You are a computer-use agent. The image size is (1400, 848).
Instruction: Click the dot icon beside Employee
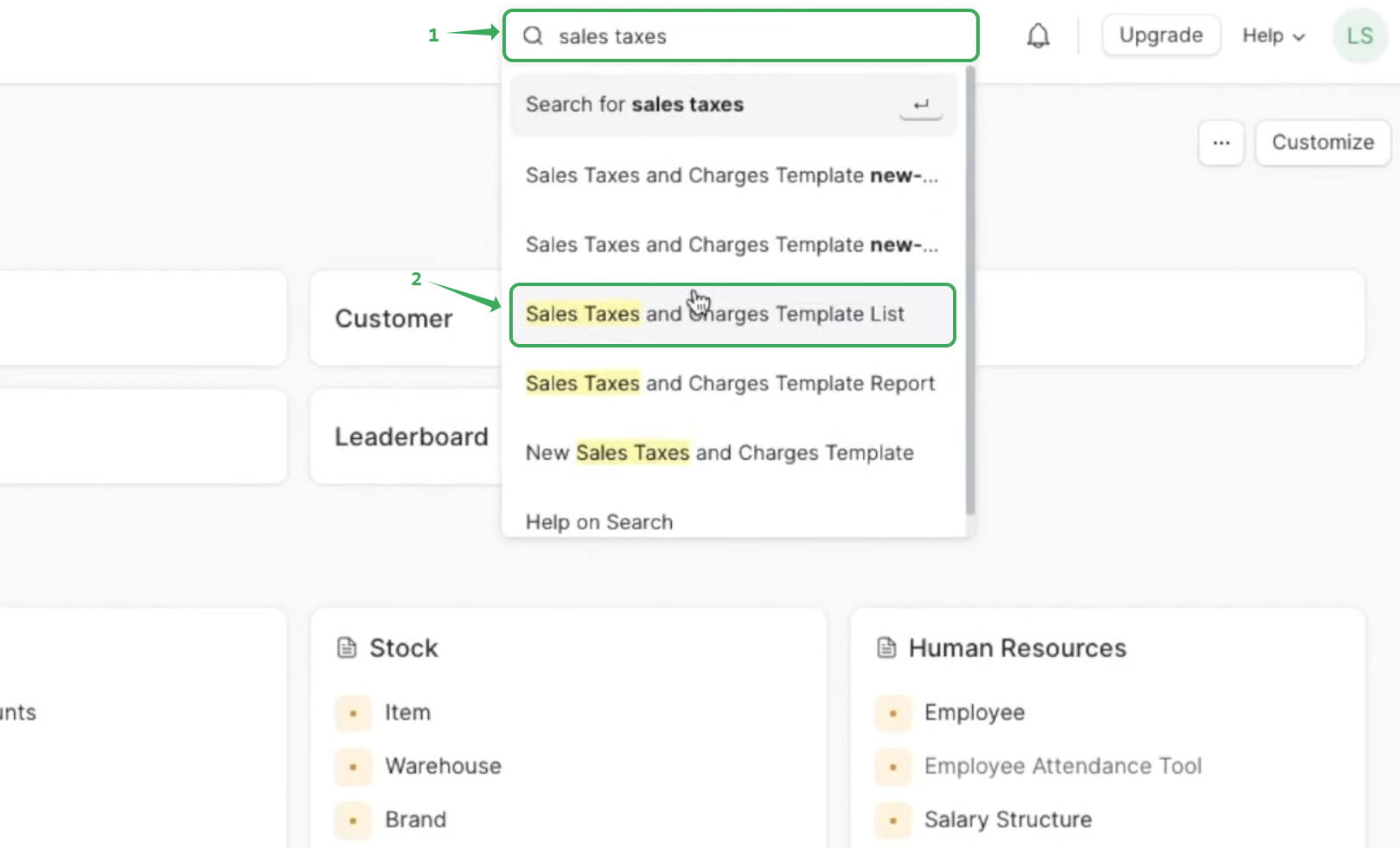pyautogui.click(x=892, y=713)
